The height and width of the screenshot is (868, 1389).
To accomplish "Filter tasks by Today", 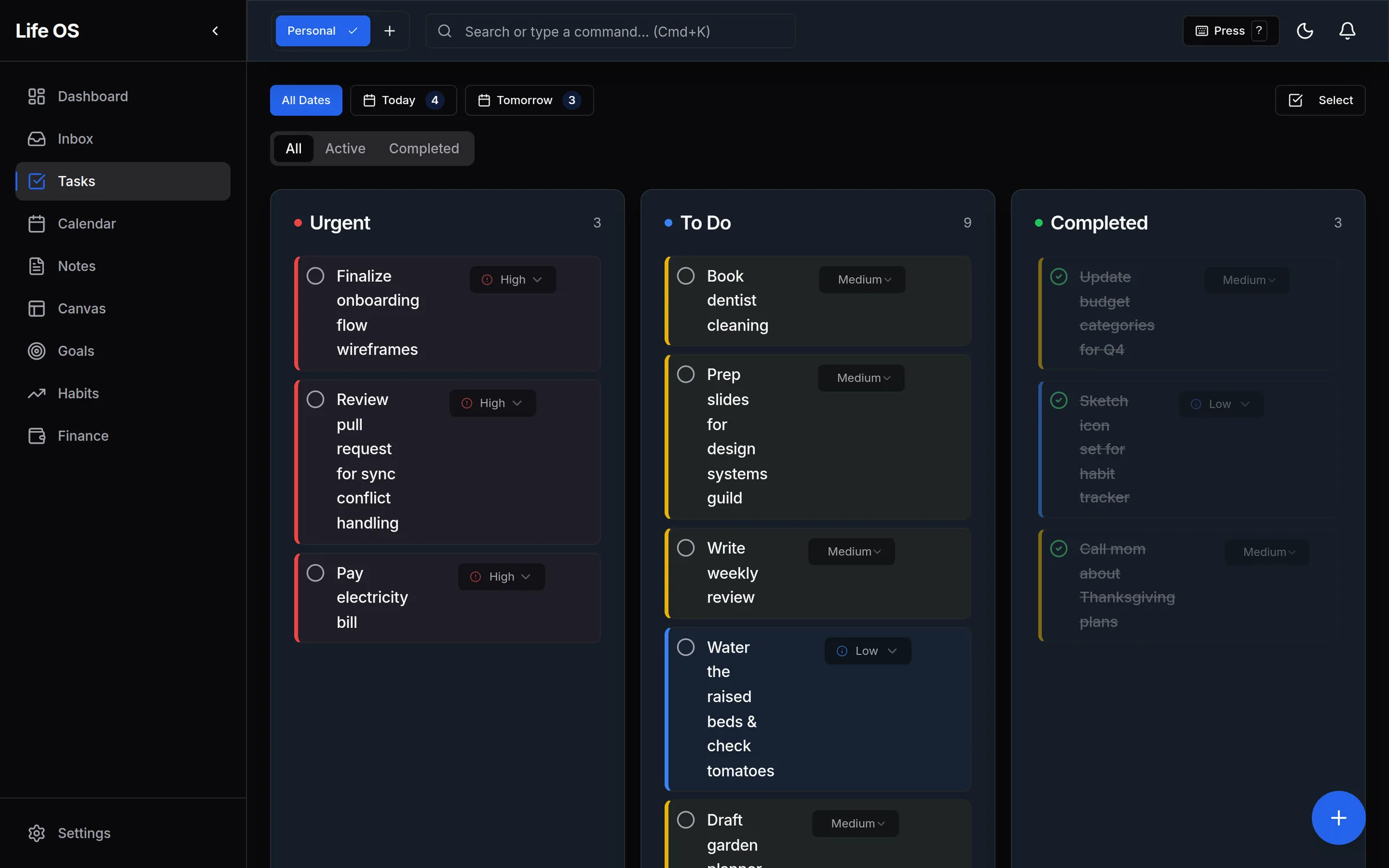I will tap(403, 100).
